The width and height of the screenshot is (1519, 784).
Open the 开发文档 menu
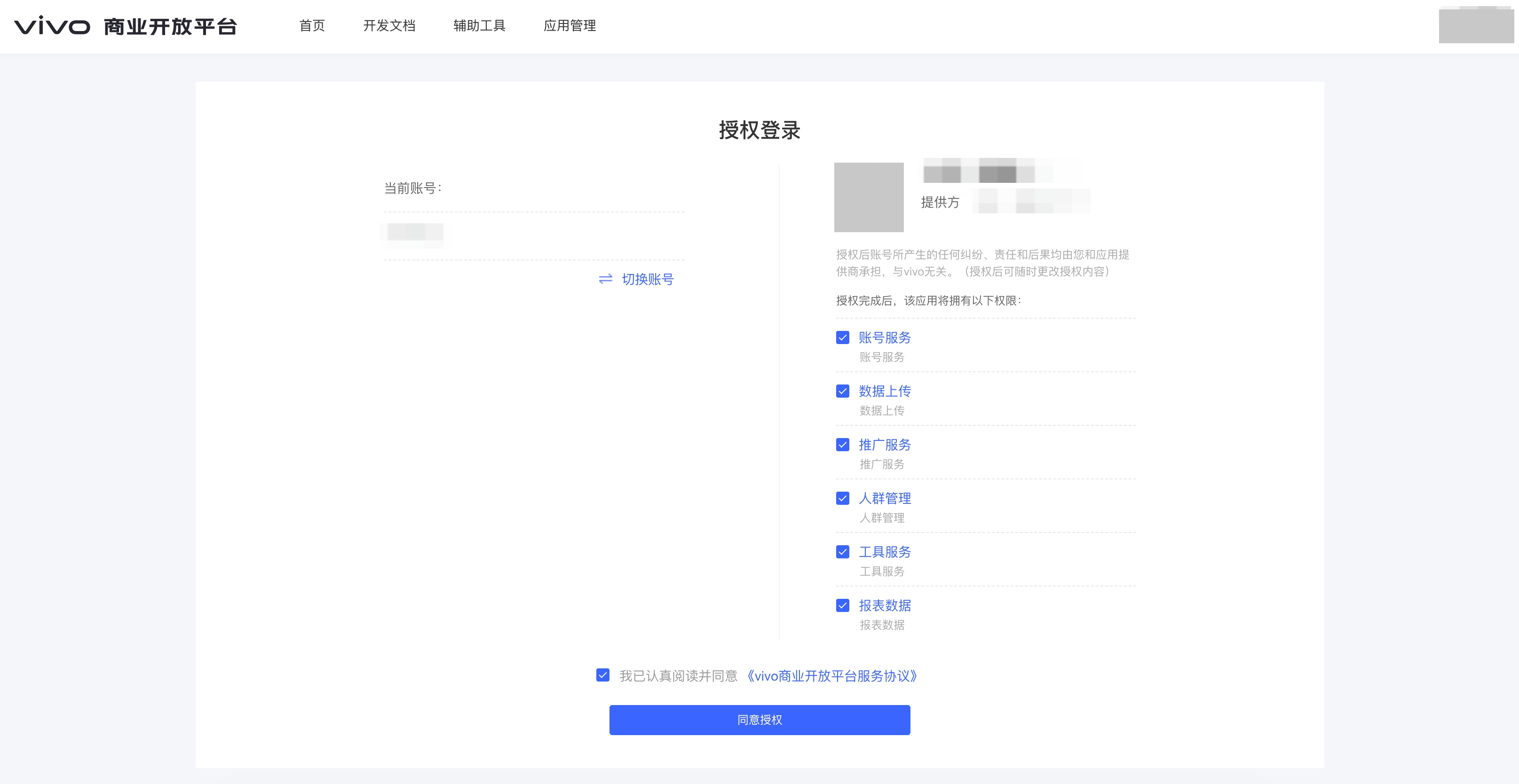coord(389,26)
